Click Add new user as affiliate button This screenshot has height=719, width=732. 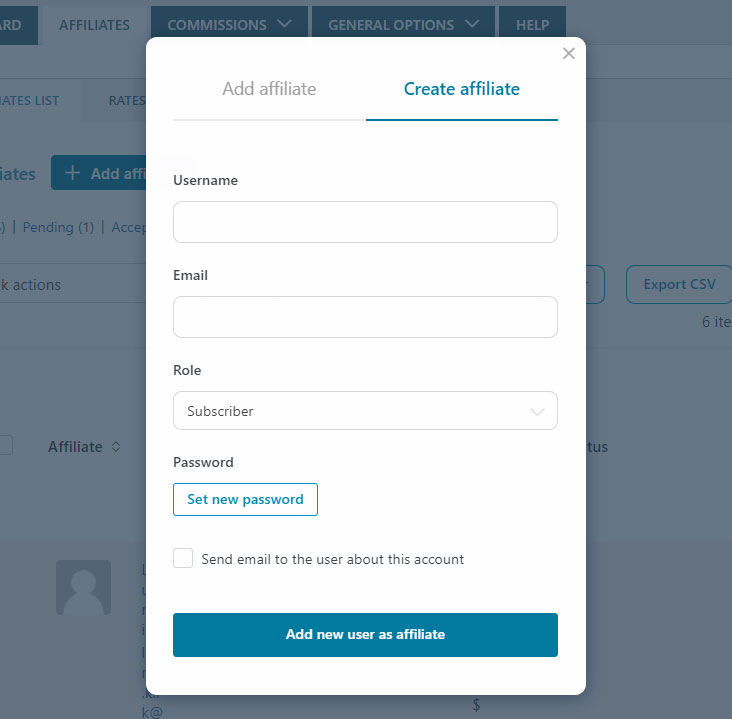[365, 634]
